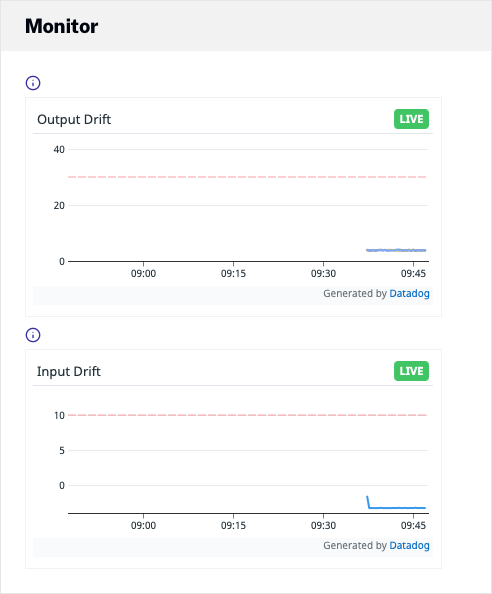Click the 09:00 tick on Output Drift axis

(143, 274)
